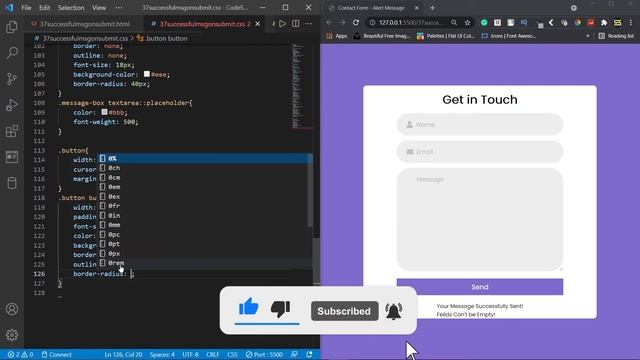This screenshot has height=360, width=640.
Task: Click the Send button on contact form
Action: point(480,287)
